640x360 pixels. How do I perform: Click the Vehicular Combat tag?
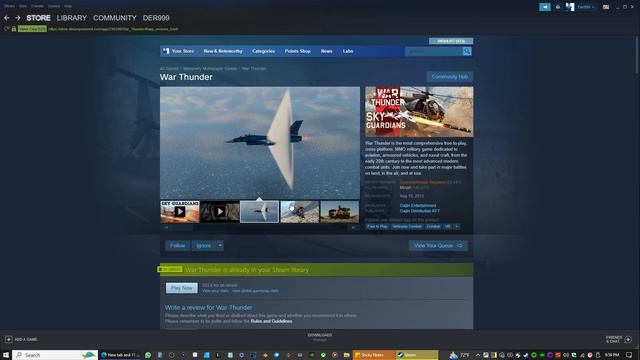point(407,227)
